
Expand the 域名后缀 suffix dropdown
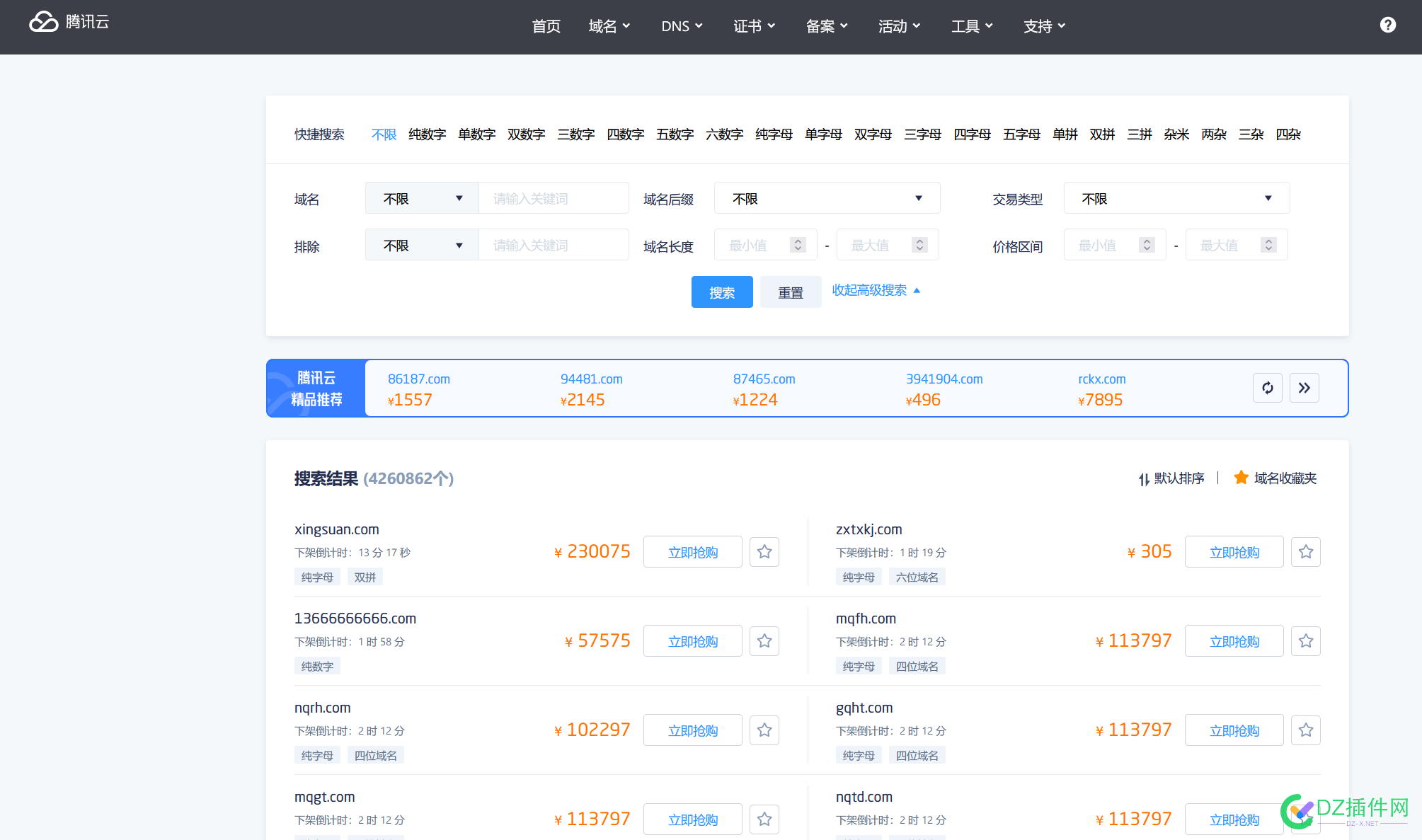(x=827, y=198)
